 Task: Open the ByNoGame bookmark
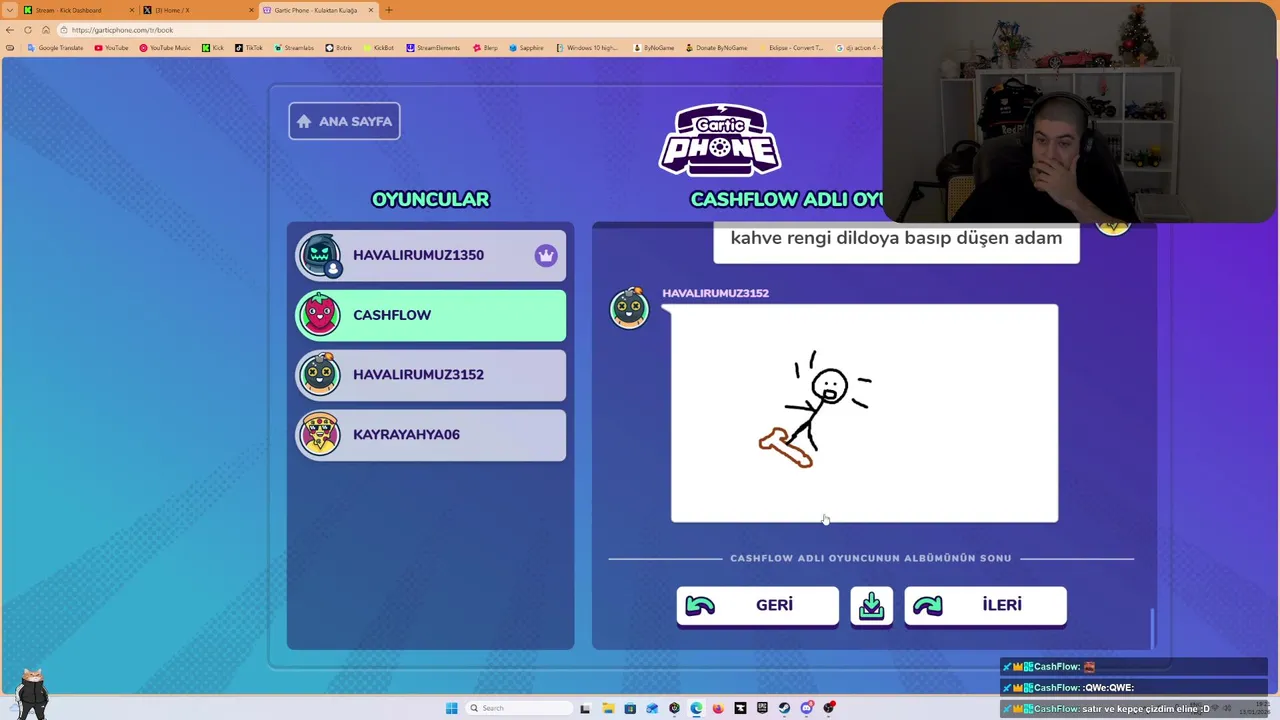(654, 48)
